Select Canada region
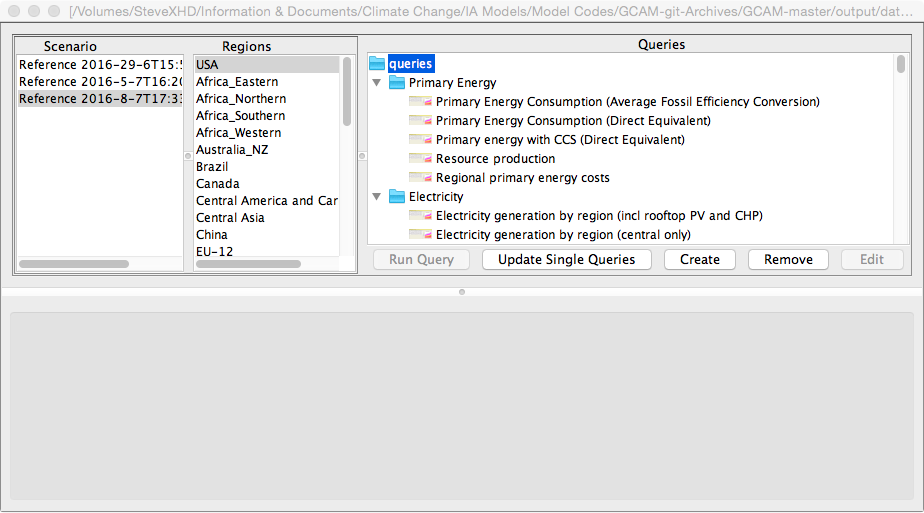 pyautogui.click(x=267, y=184)
